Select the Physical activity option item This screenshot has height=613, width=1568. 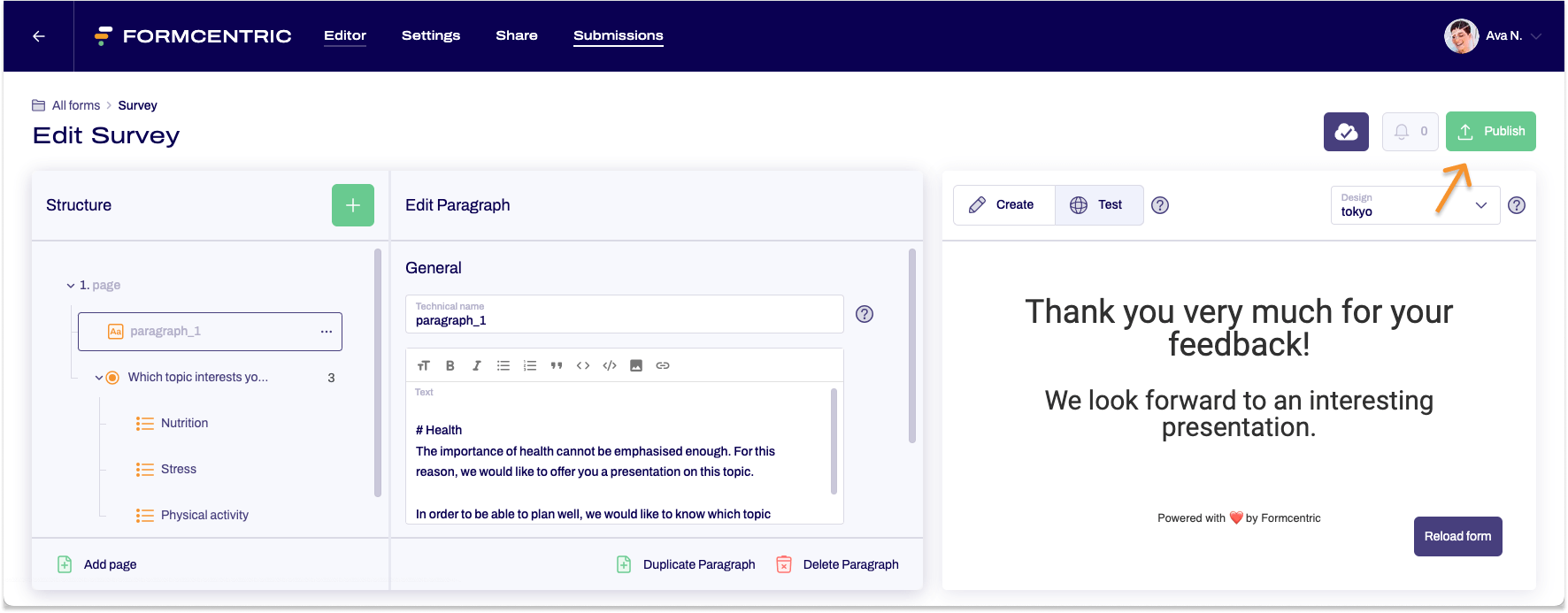[204, 516]
